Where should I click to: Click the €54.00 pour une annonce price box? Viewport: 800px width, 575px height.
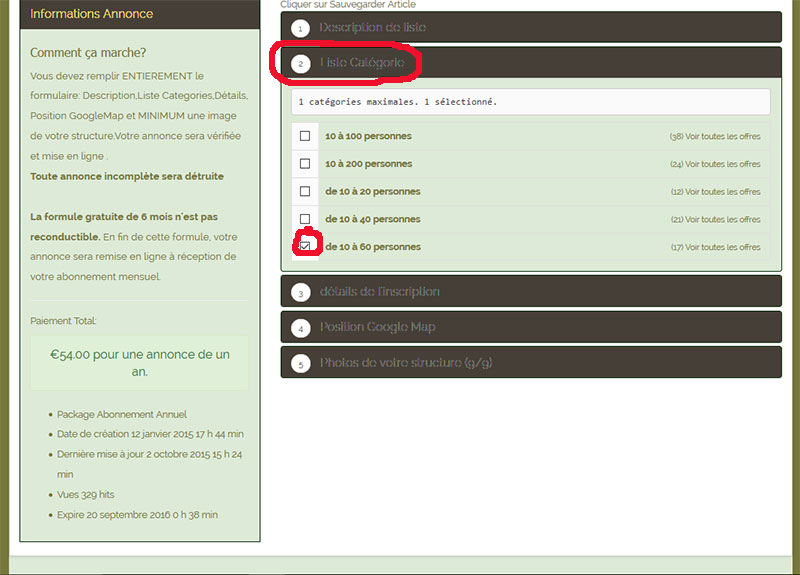click(x=139, y=363)
